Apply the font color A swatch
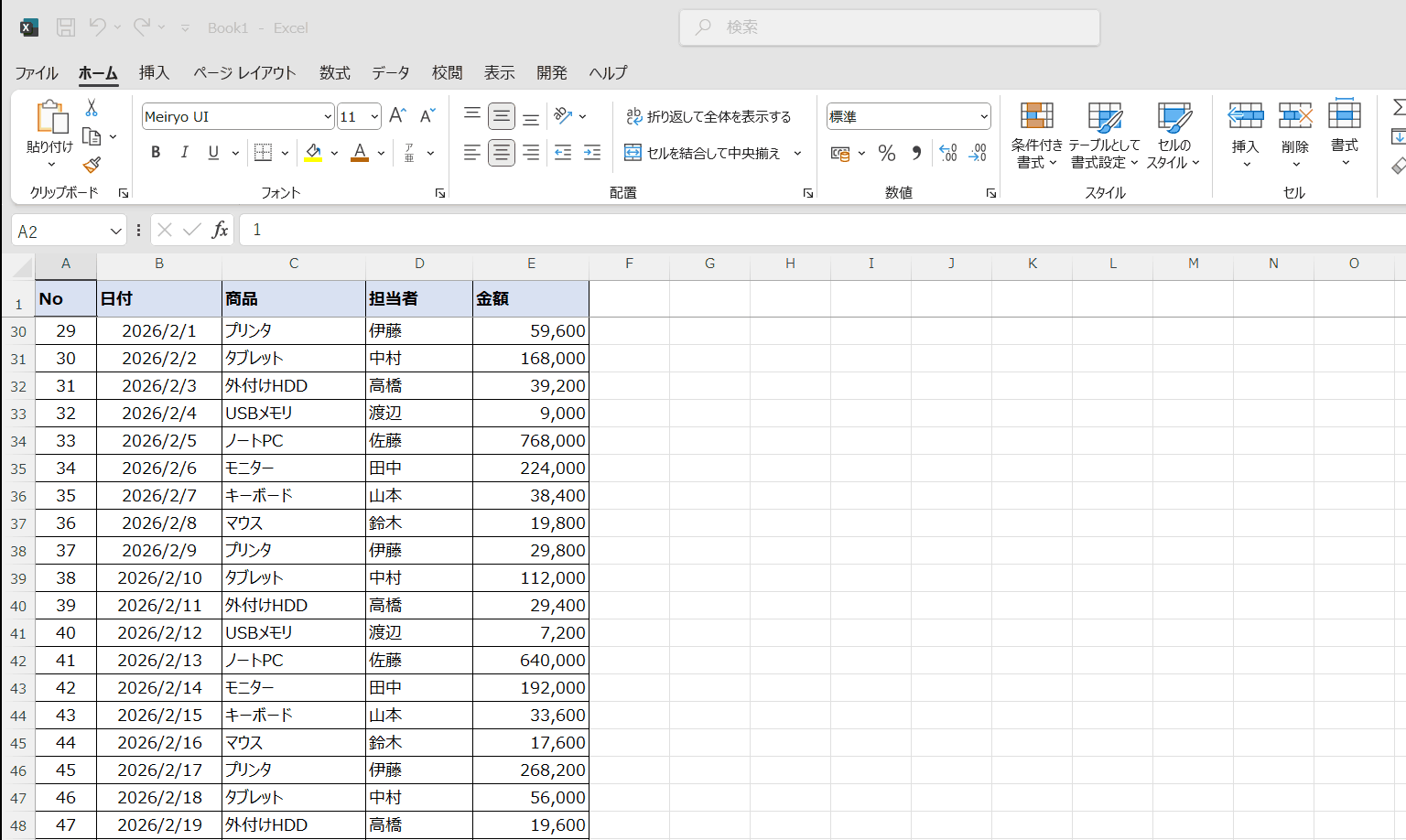1406x840 pixels. click(x=360, y=153)
